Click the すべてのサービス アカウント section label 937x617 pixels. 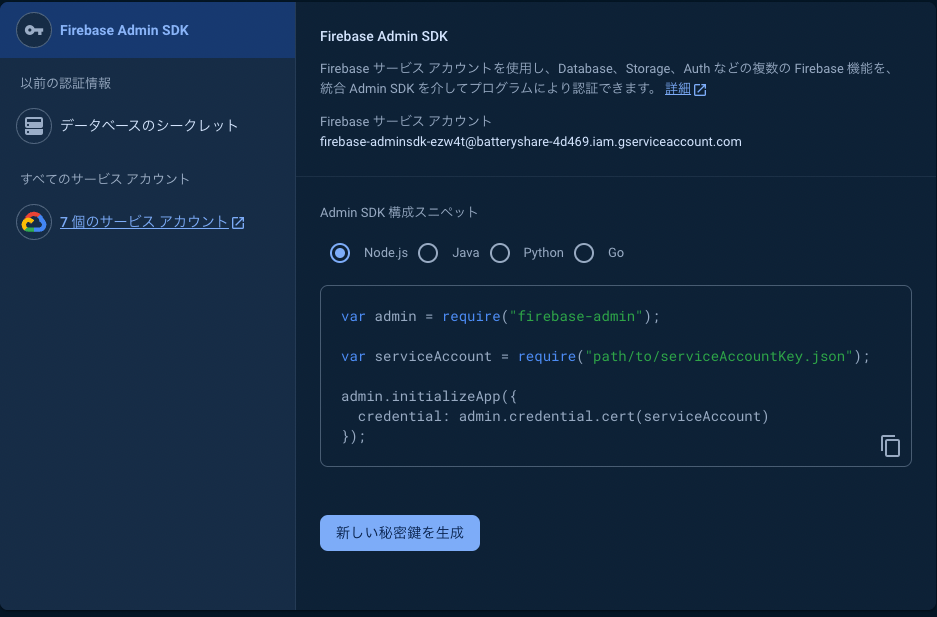click(x=105, y=179)
